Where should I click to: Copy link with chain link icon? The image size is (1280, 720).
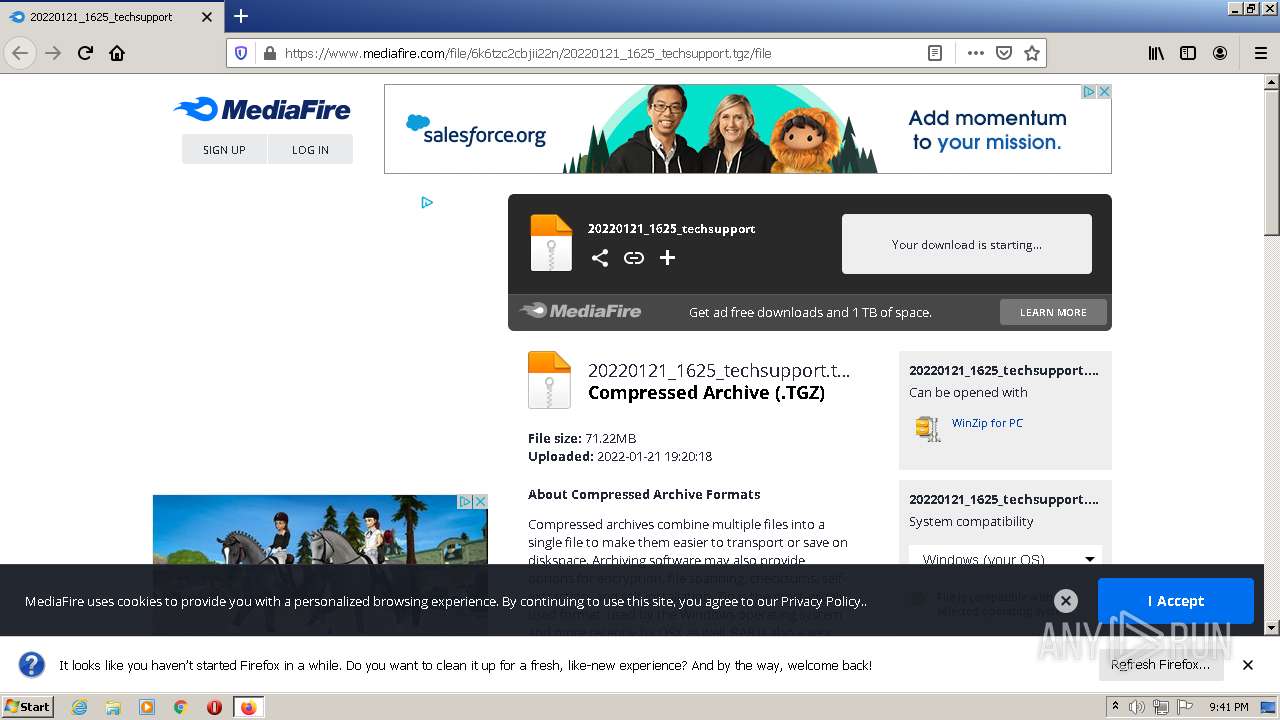tap(634, 258)
